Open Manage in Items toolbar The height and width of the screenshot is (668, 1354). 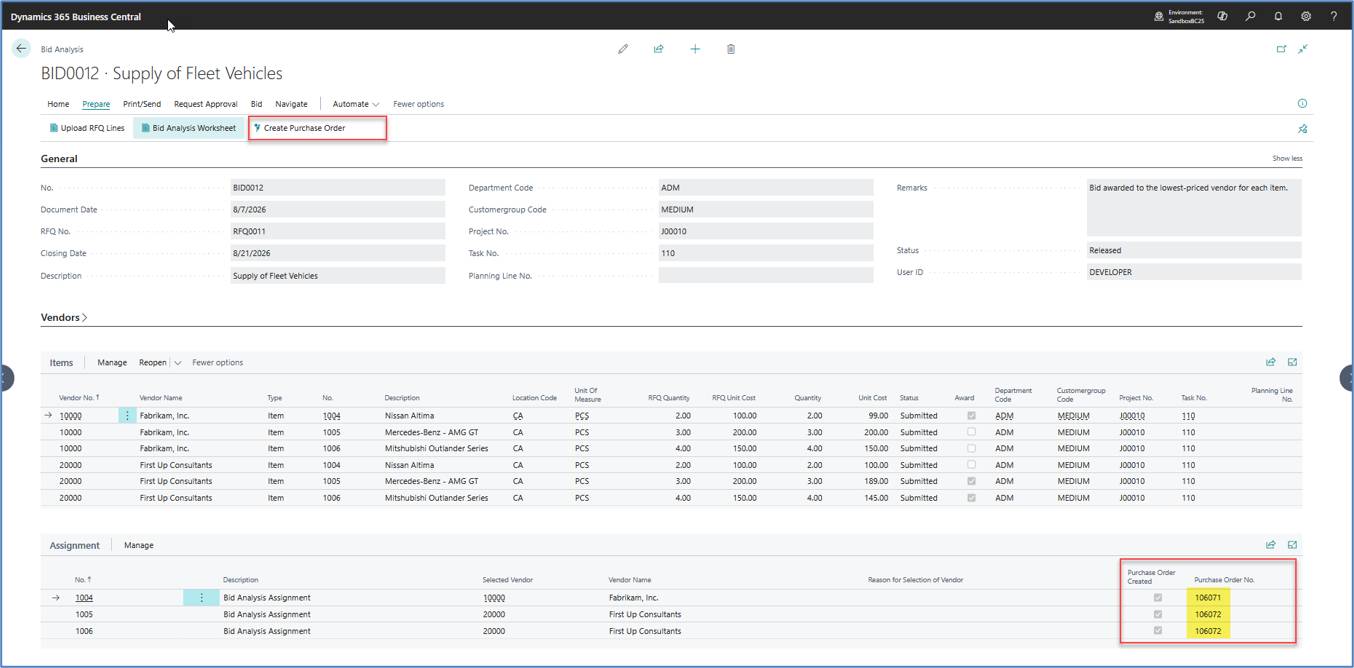pos(112,363)
